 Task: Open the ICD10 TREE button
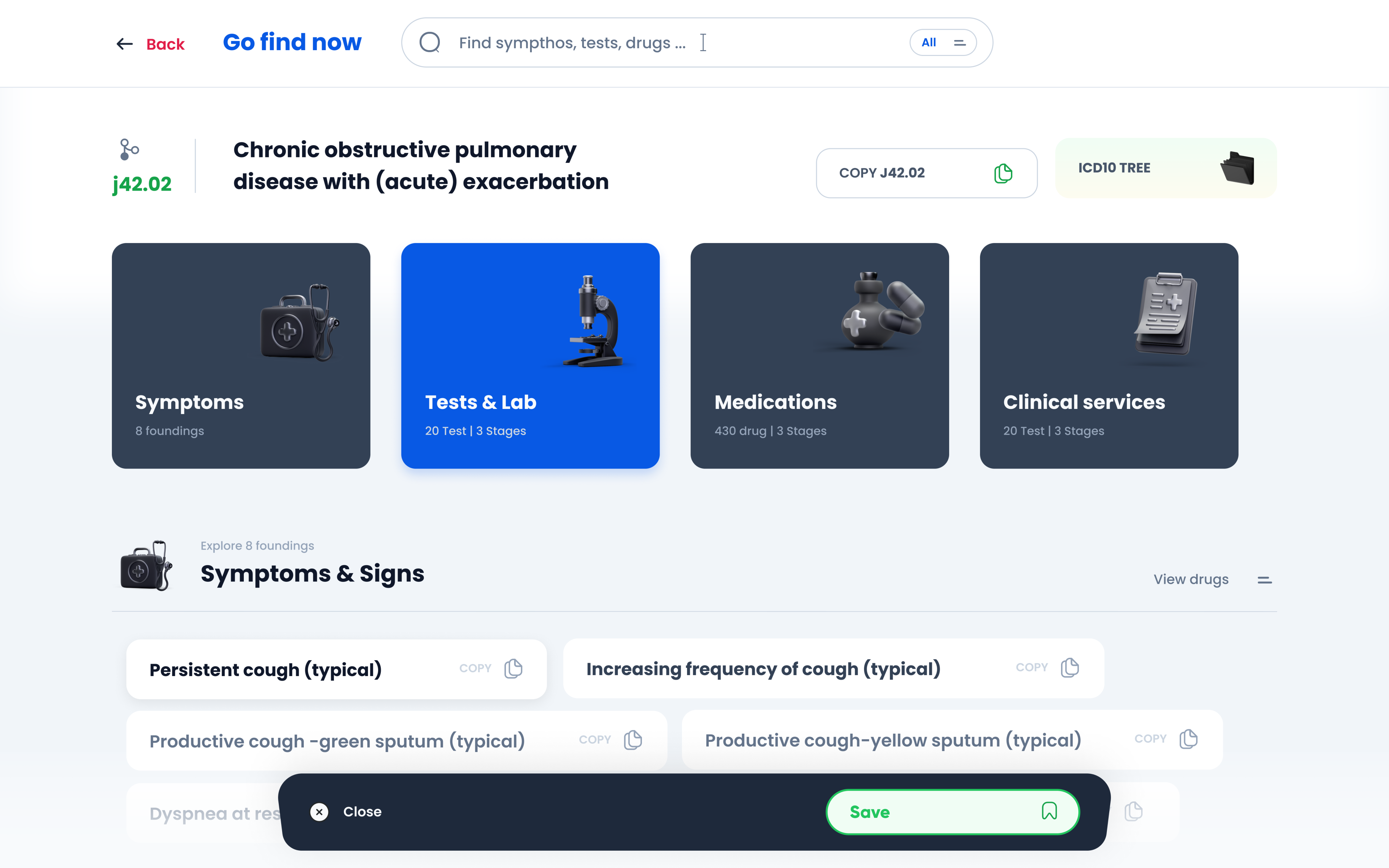(x=1166, y=167)
